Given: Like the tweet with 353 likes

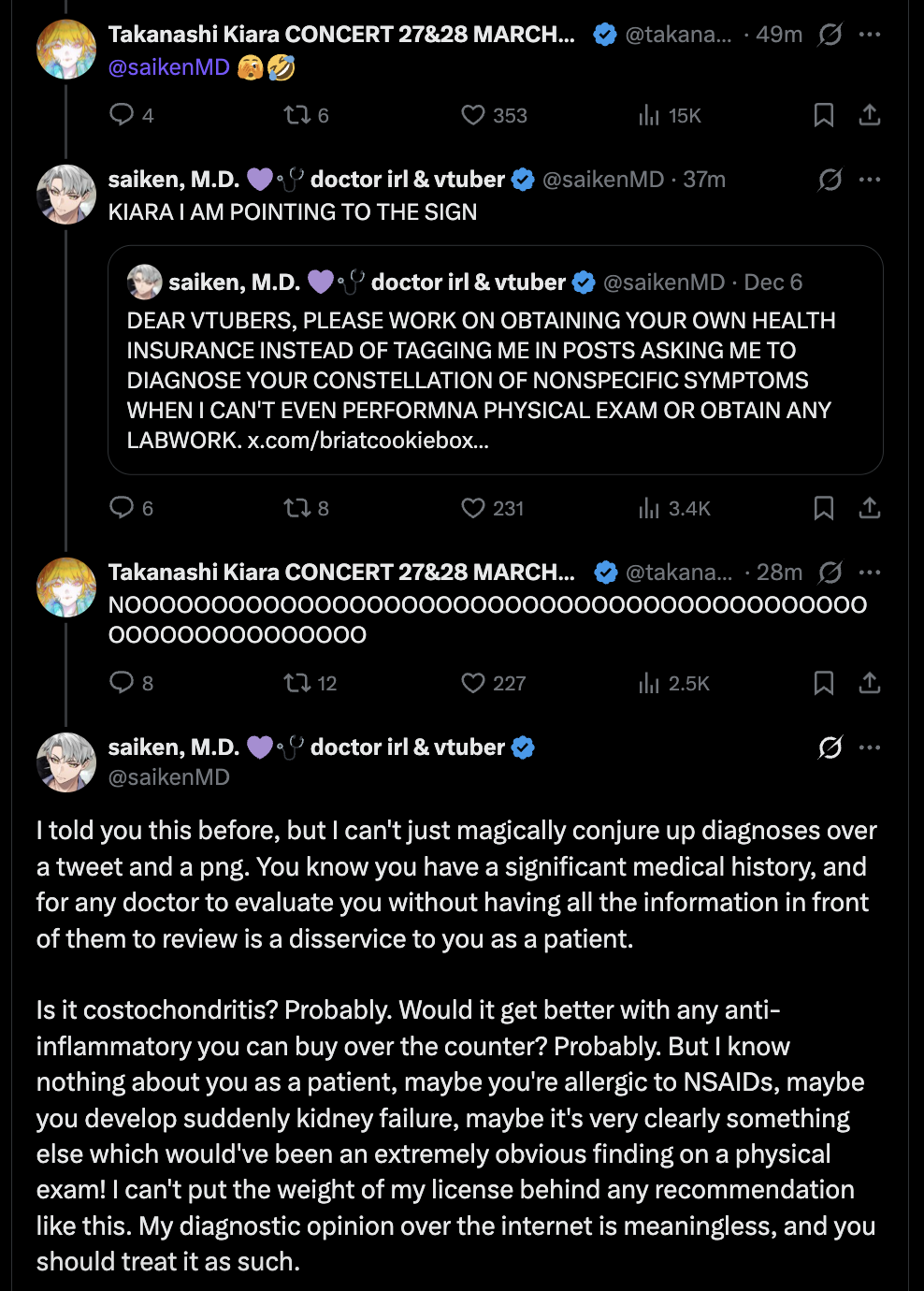Looking at the screenshot, I should (473, 115).
